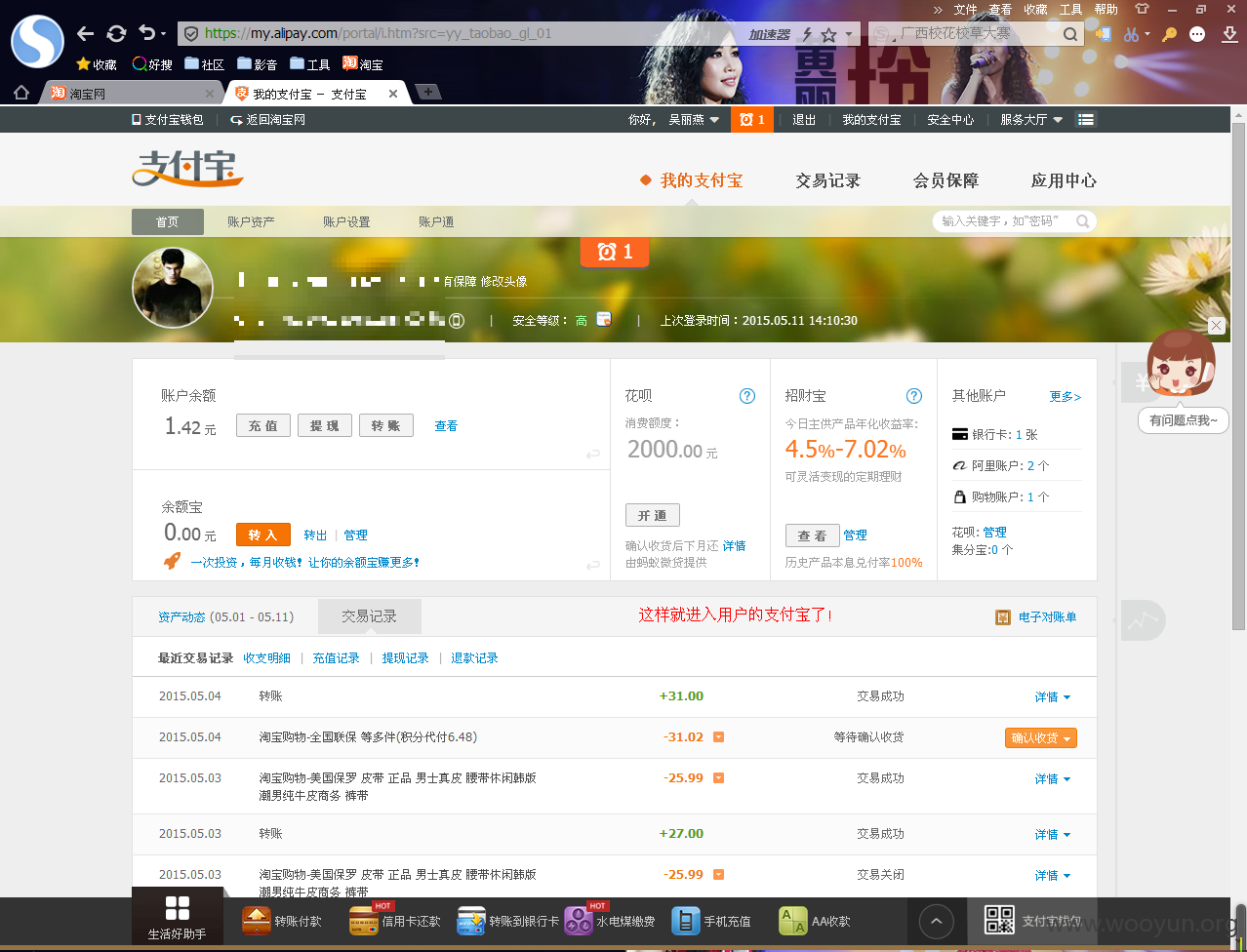Click the lightning accelerator icon

(807, 34)
